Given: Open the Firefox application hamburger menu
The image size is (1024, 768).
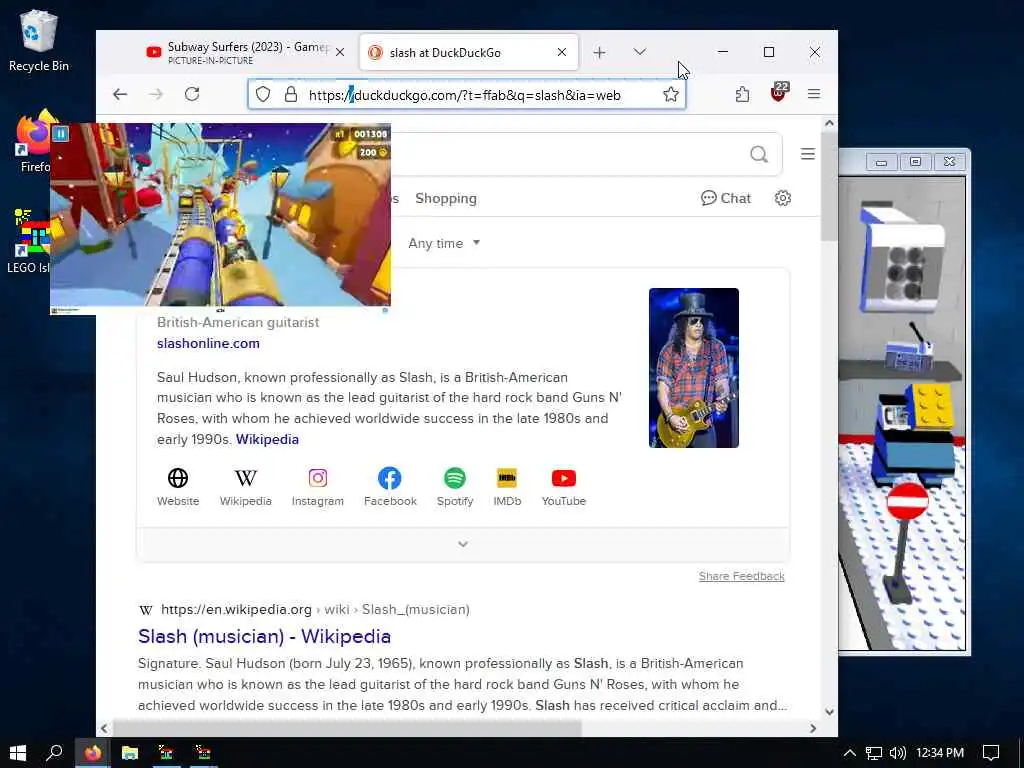Looking at the screenshot, I should click(x=814, y=94).
